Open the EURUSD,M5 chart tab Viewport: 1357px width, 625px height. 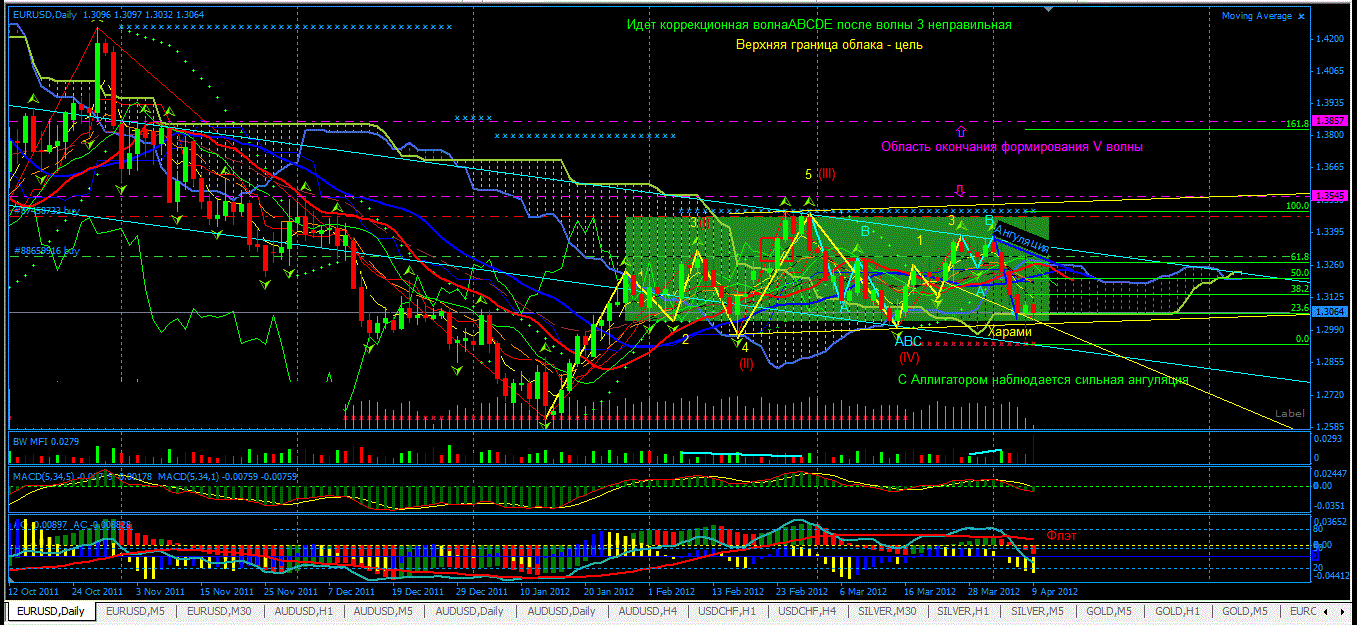137,611
